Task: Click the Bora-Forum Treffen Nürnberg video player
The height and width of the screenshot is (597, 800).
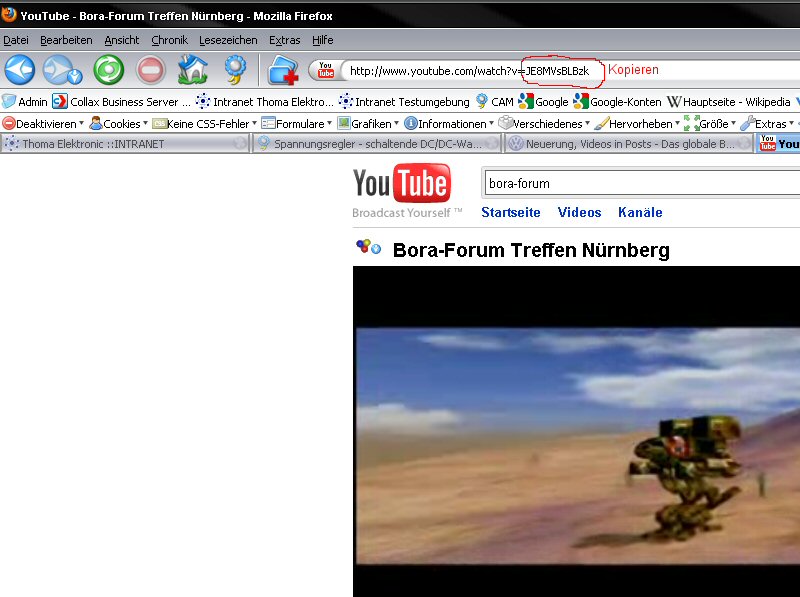Action: pos(577,432)
